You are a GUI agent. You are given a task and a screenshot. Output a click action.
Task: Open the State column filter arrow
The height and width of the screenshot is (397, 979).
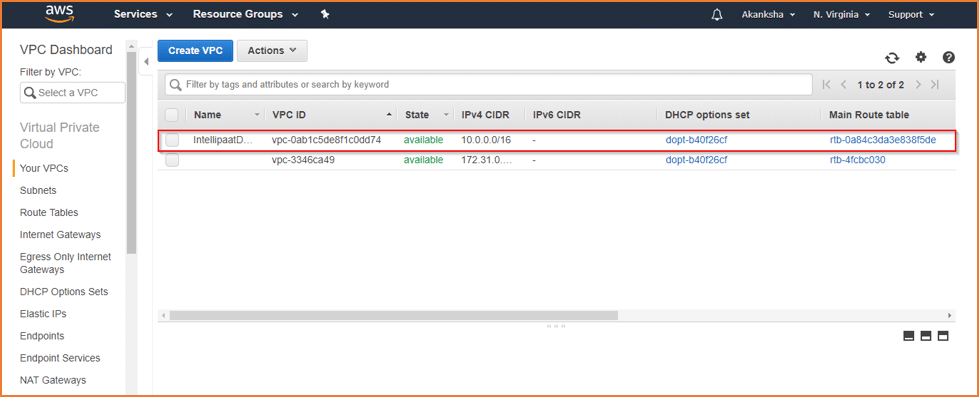tap(446, 115)
